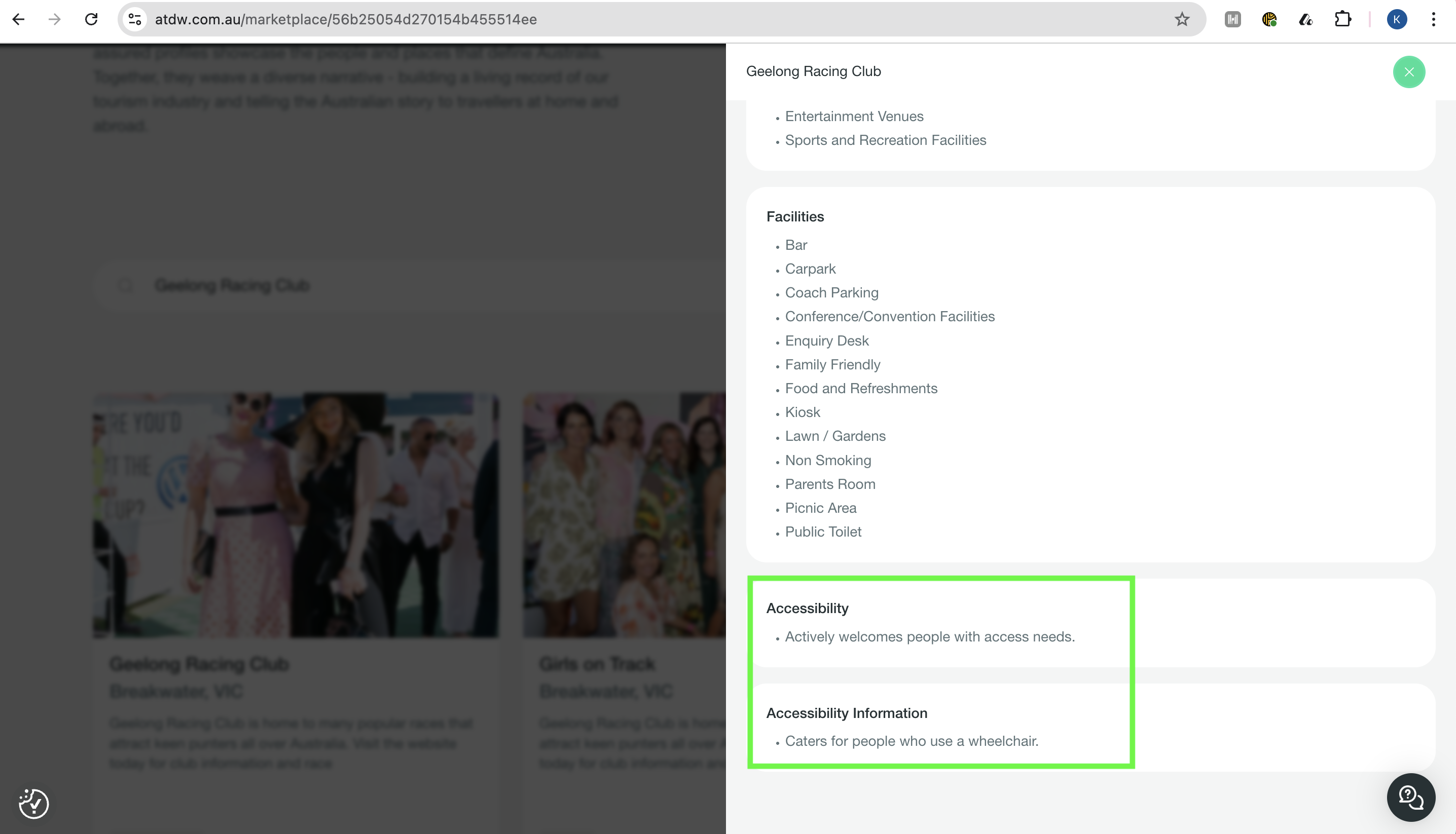Click the Facilities heading

795,216
